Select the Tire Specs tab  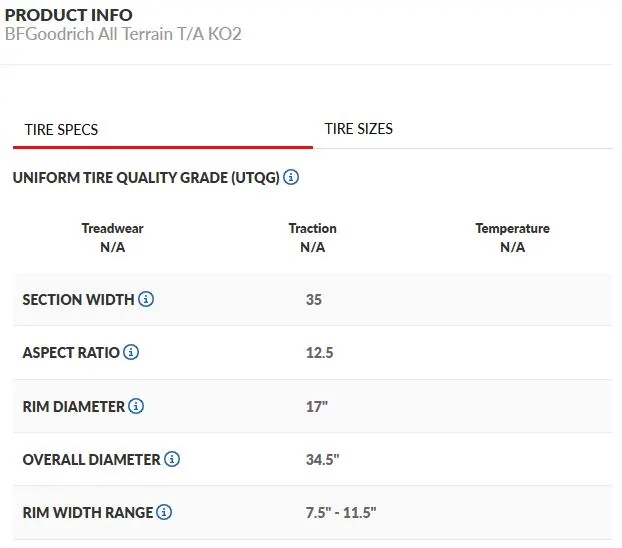click(x=163, y=130)
